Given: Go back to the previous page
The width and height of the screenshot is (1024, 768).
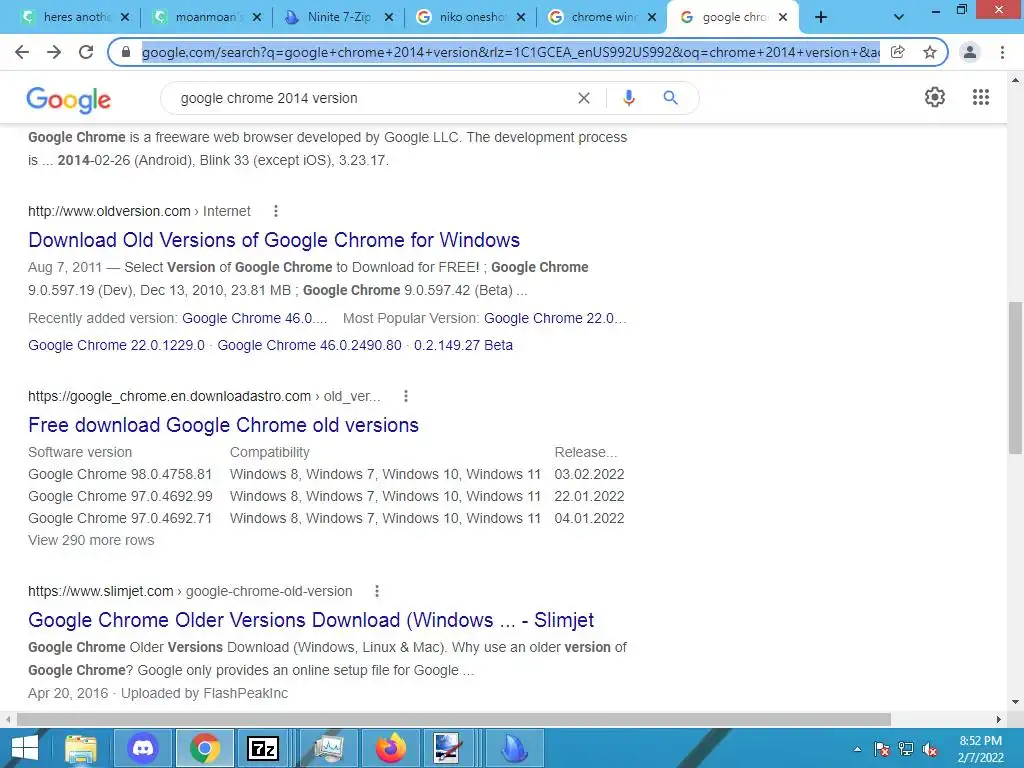Looking at the screenshot, I should click(x=22, y=52).
